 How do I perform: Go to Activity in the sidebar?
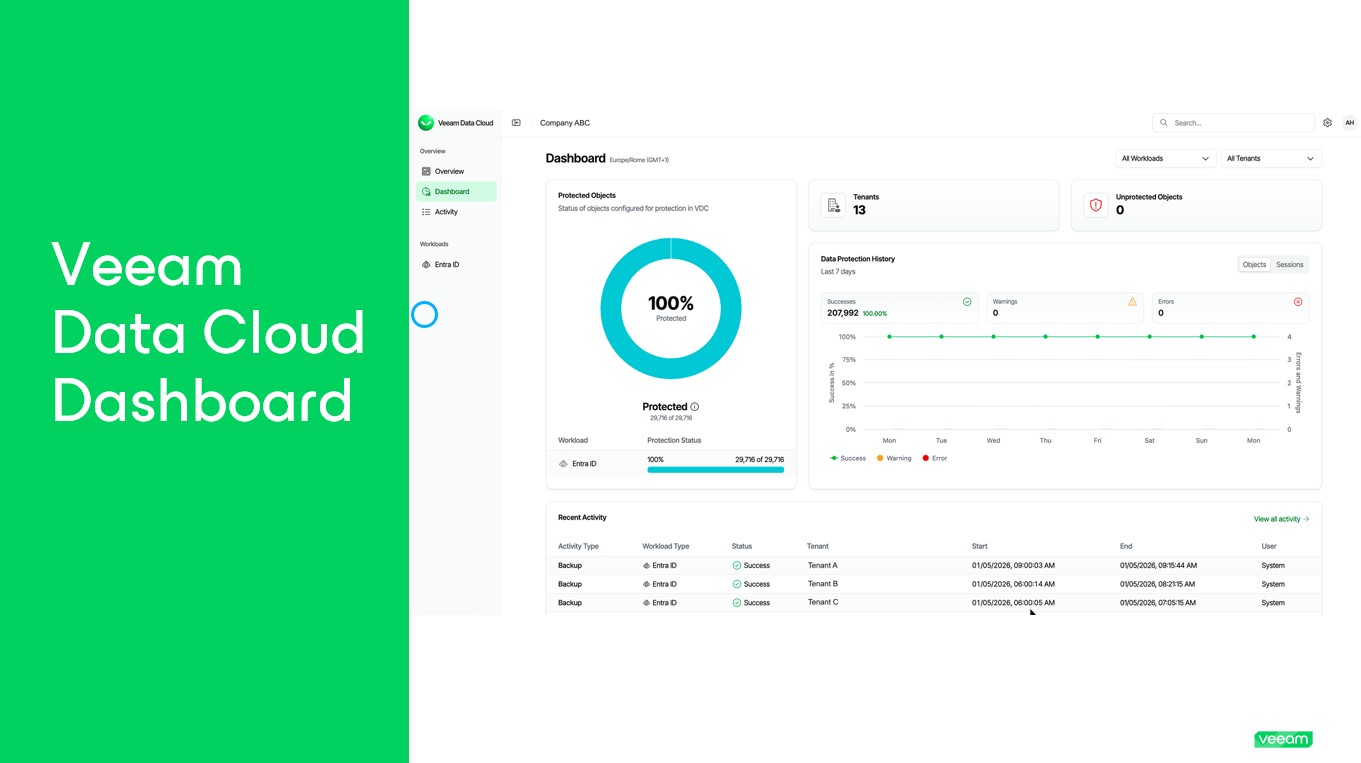446,212
